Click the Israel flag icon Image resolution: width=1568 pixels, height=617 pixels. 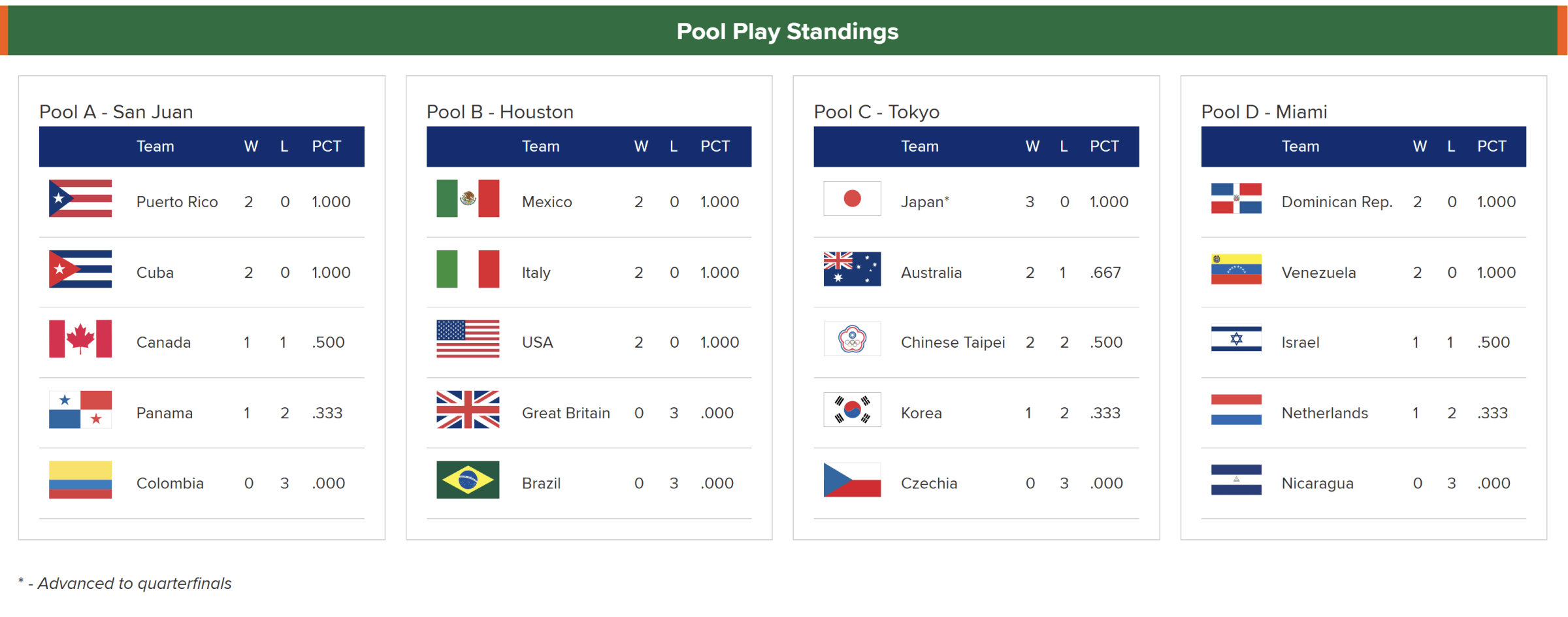pyautogui.click(x=1236, y=339)
